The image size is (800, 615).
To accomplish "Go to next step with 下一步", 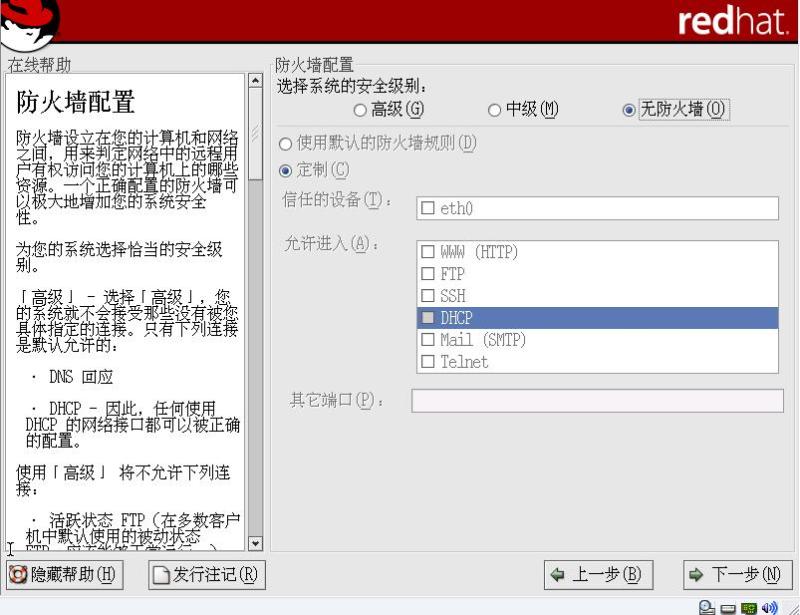I will coord(737,574).
